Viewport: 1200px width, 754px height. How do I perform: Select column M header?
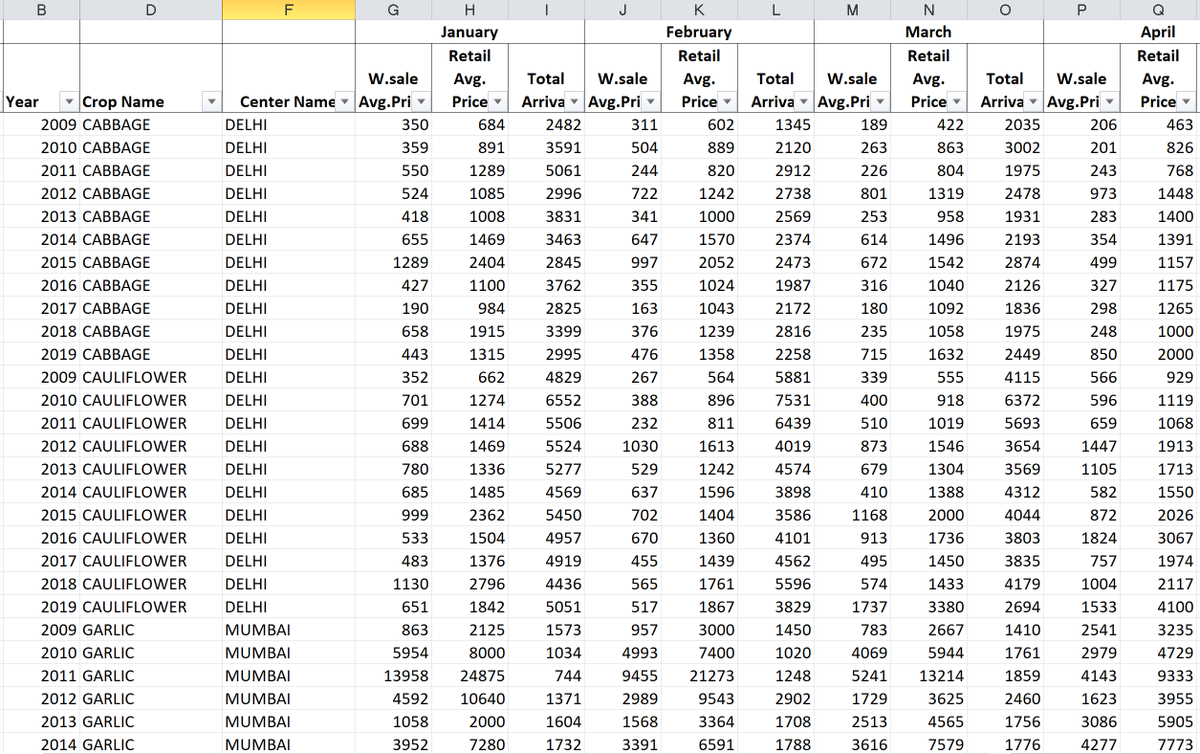point(853,10)
